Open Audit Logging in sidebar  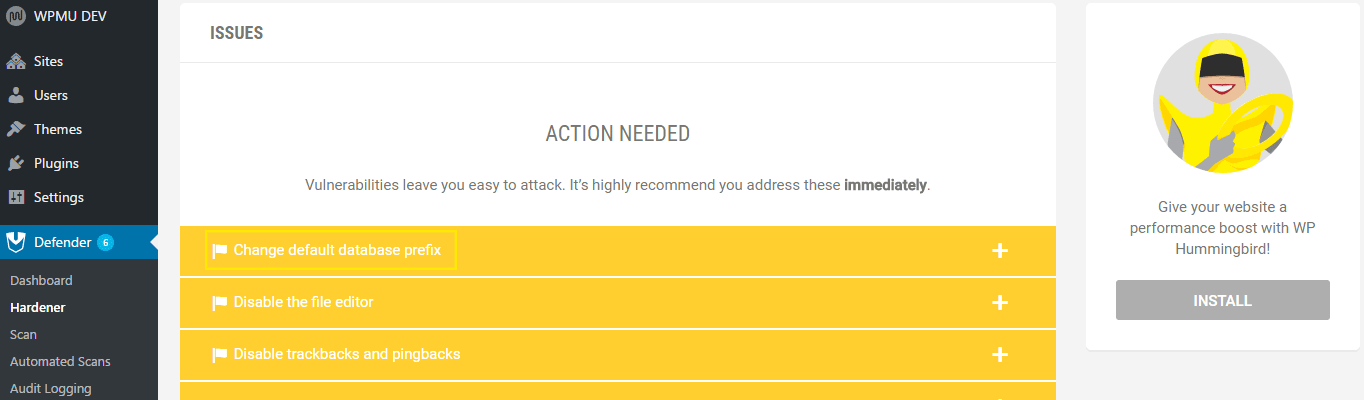[x=50, y=389]
